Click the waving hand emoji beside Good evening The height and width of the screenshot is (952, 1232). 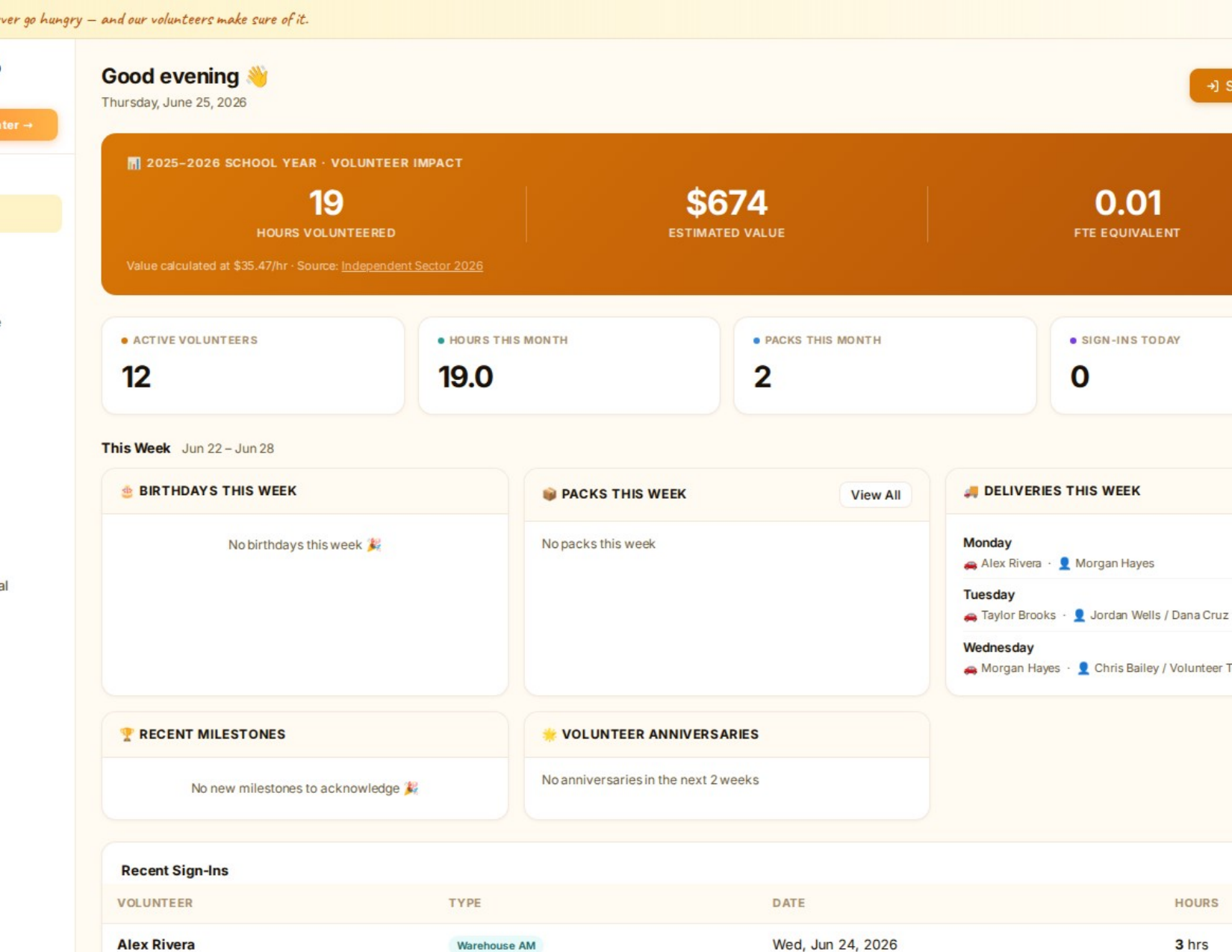pyautogui.click(x=257, y=76)
